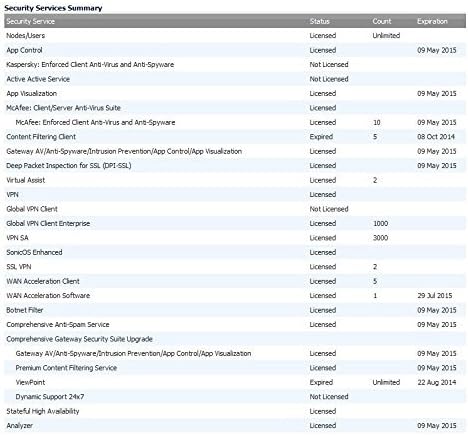Click Unlimited count for Nodes/Users
The image size is (468, 436).
[386, 36]
